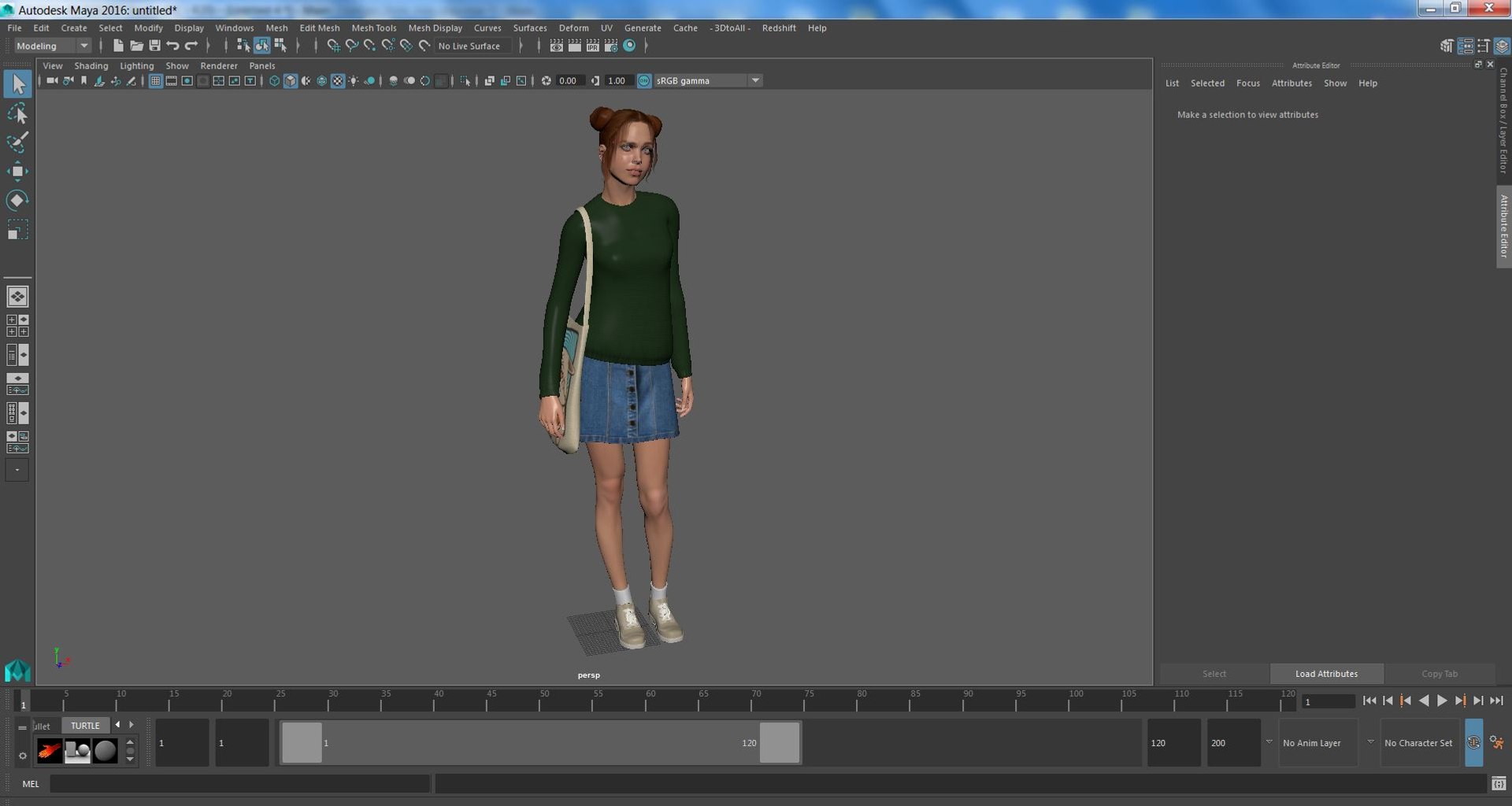Viewport: 1512px width, 806px height.
Task: Click the range slider bar
Action: point(541,742)
